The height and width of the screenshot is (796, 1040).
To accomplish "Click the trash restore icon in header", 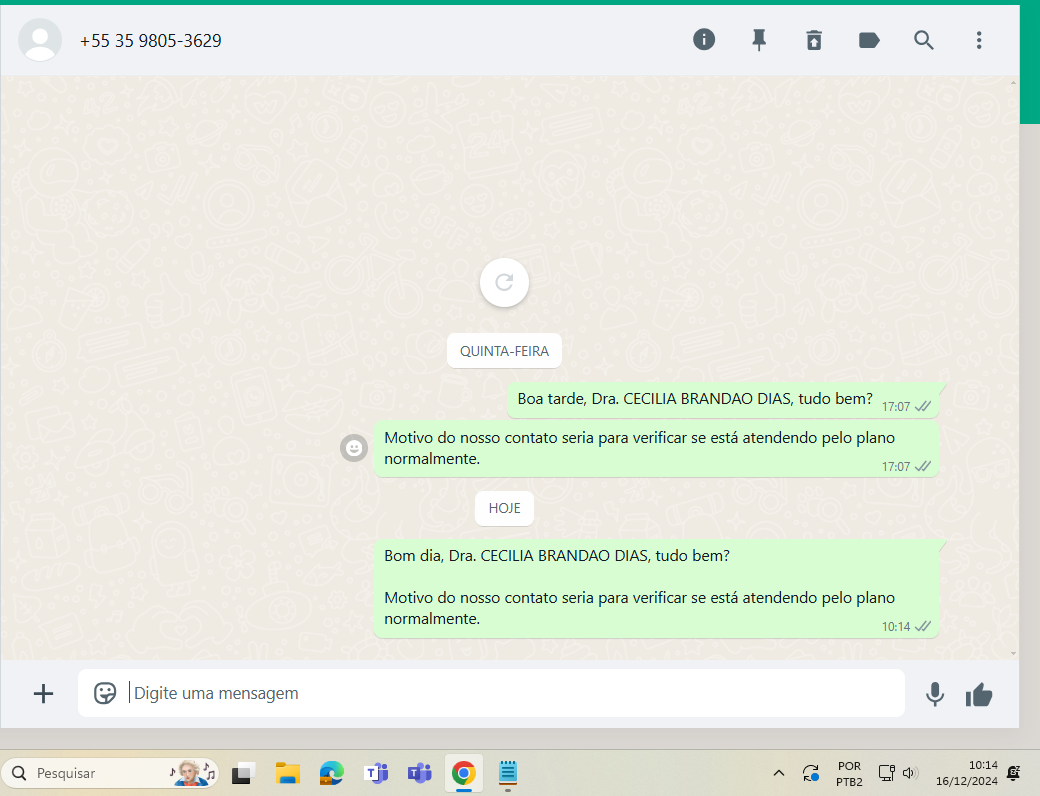I will (x=814, y=40).
